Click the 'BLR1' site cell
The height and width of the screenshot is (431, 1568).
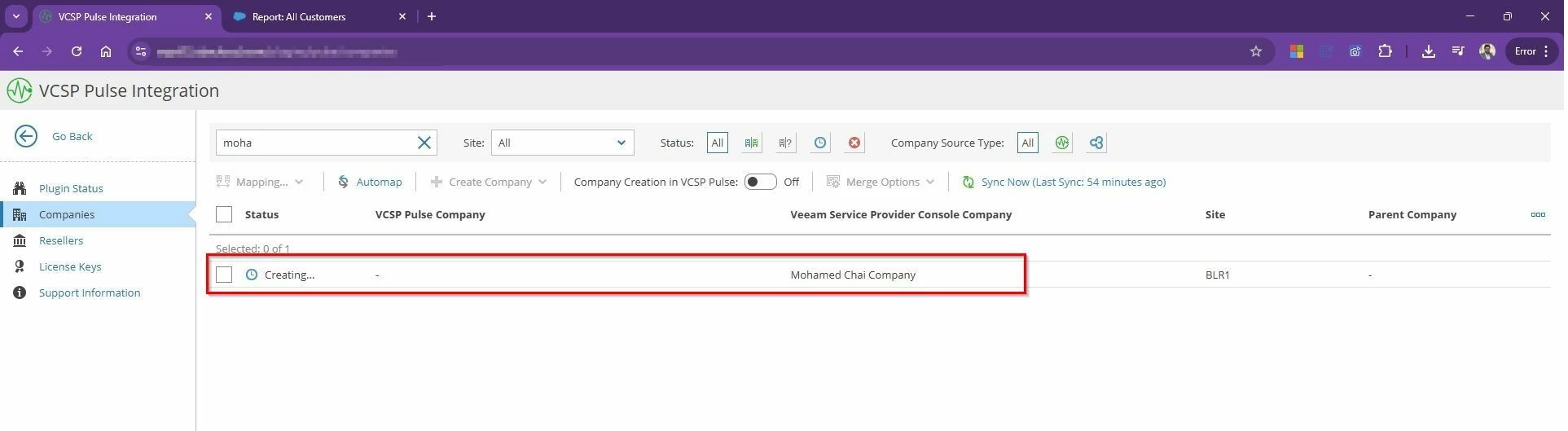[x=1217, y=275]
